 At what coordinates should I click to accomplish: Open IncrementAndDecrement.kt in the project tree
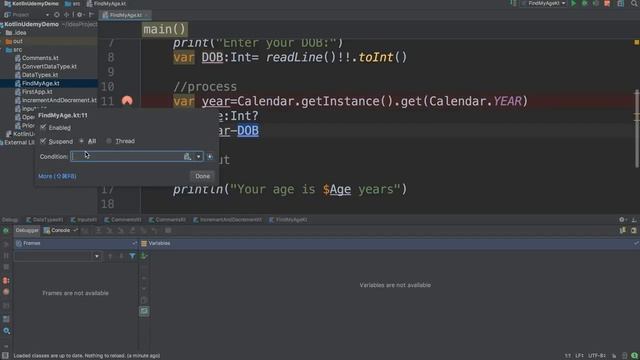59,100
